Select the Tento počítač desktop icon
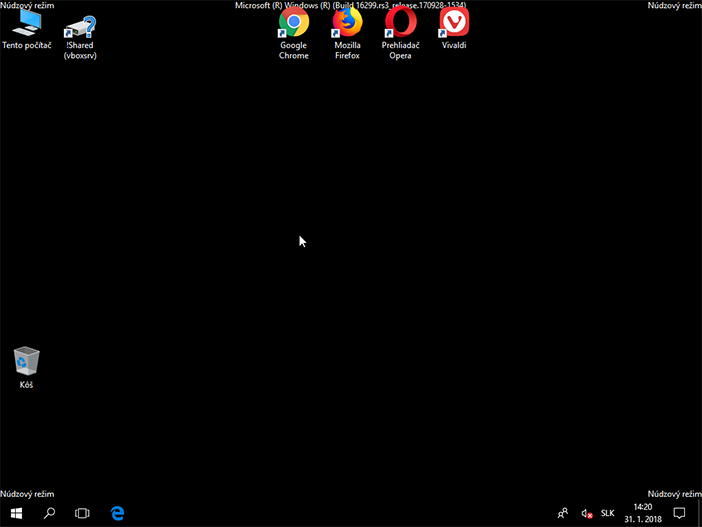 tap(26, 25)
